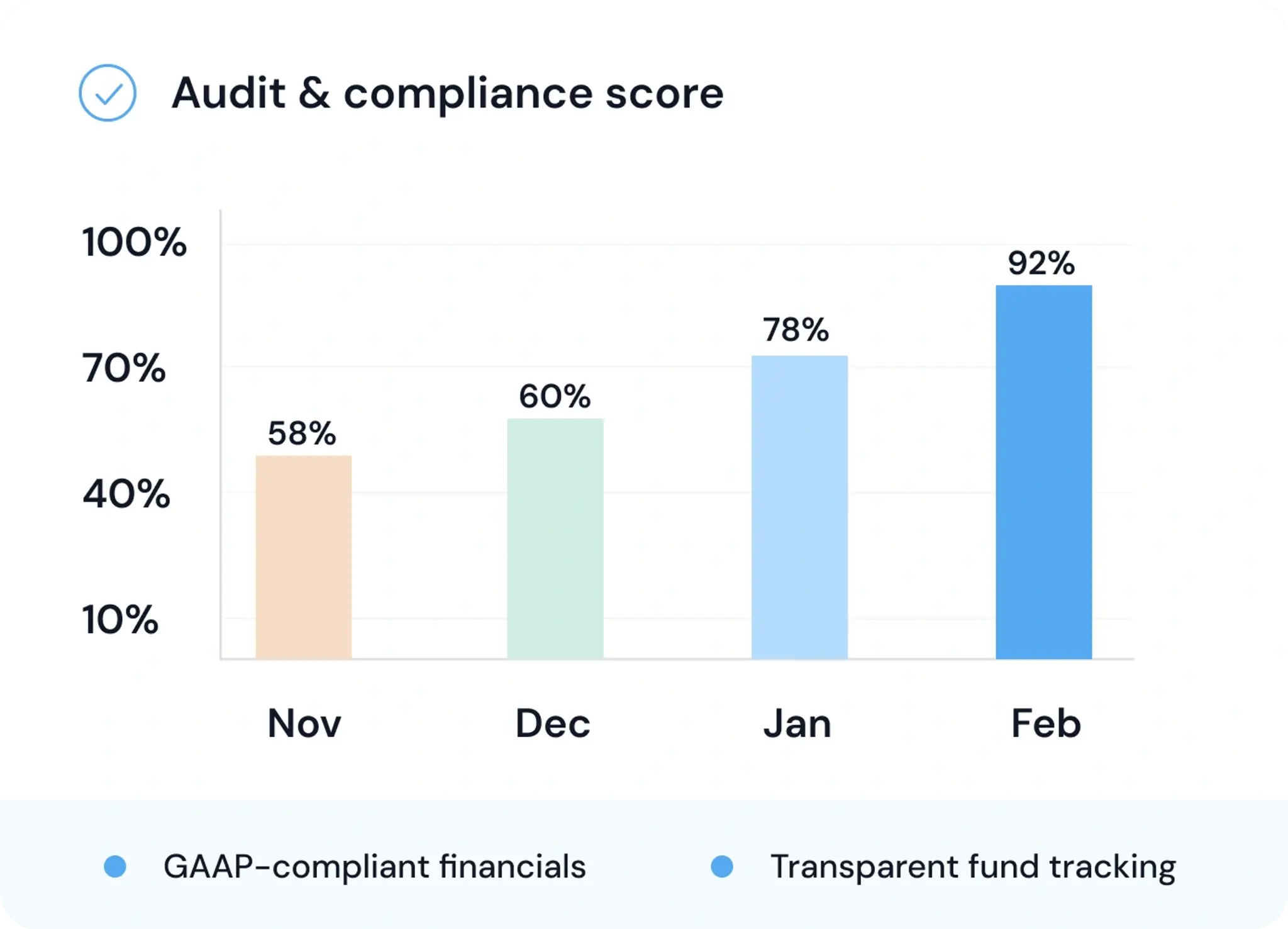The width and height of the screenshot is (1288, 929).
Task: Click the Nov month label
Action: (304, 723)
